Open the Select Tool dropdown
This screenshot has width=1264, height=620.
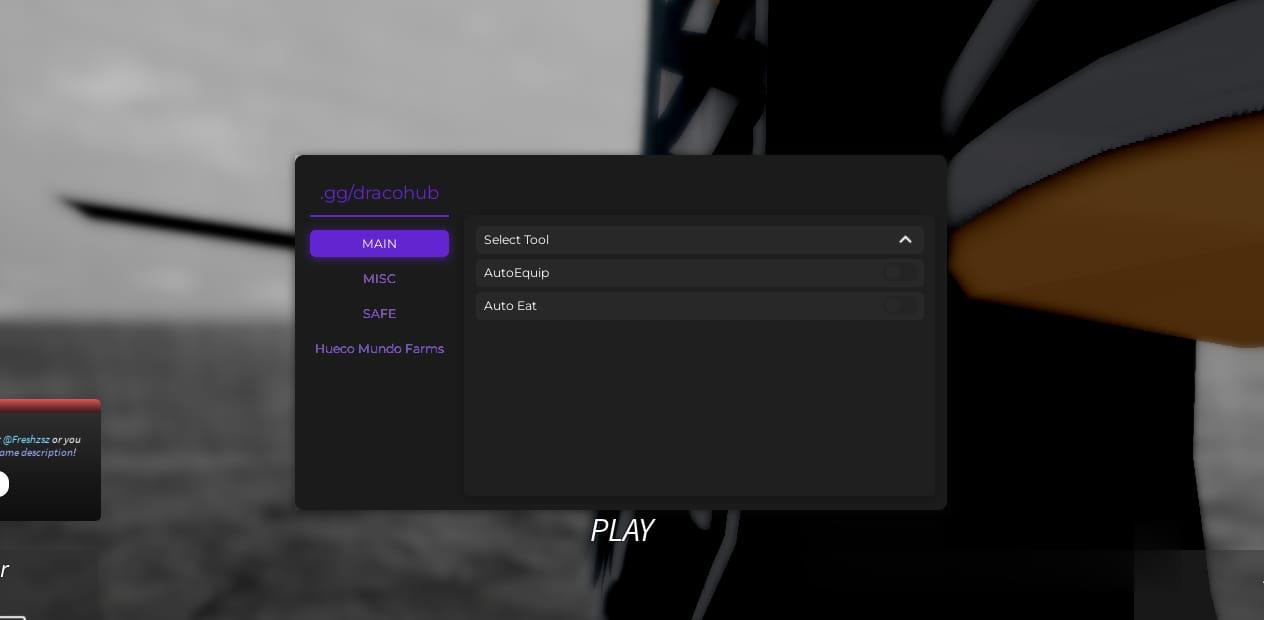[699, 239]
